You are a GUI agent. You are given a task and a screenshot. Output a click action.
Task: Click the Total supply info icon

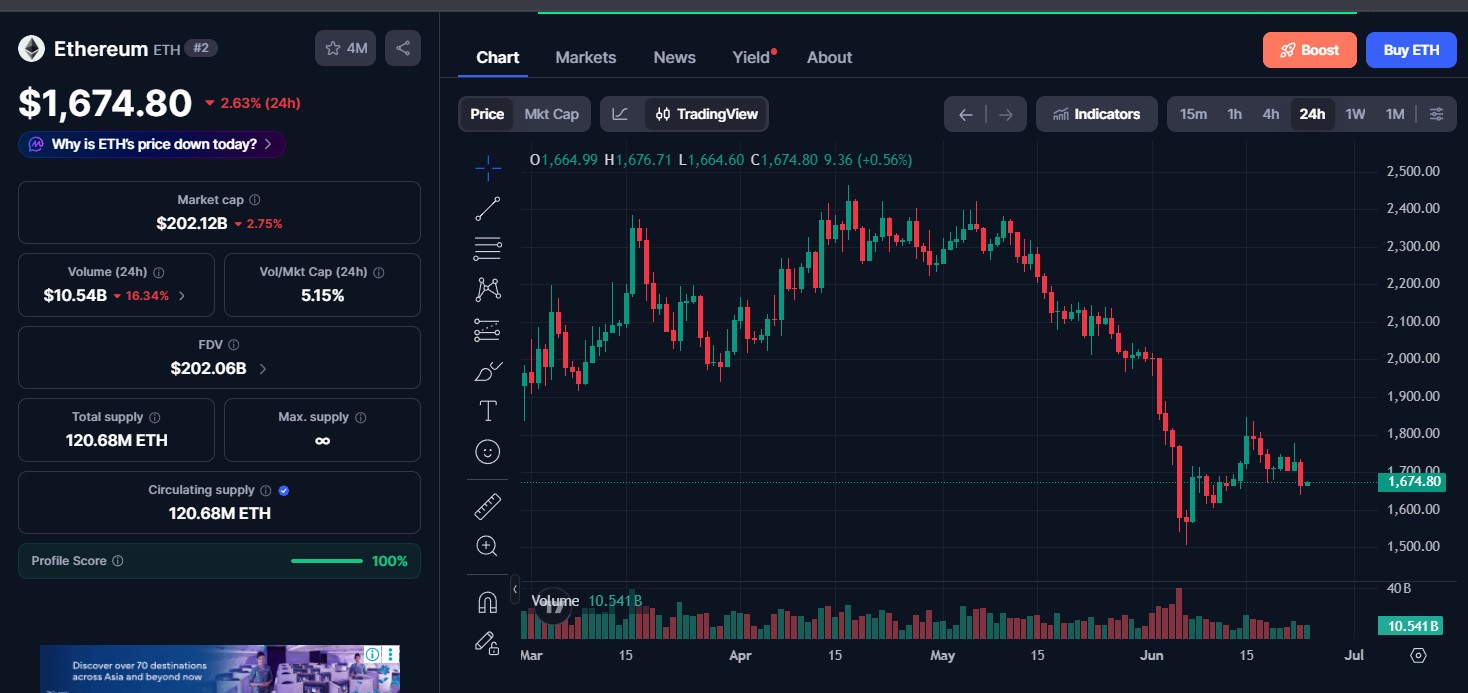[x=154, y=417]
